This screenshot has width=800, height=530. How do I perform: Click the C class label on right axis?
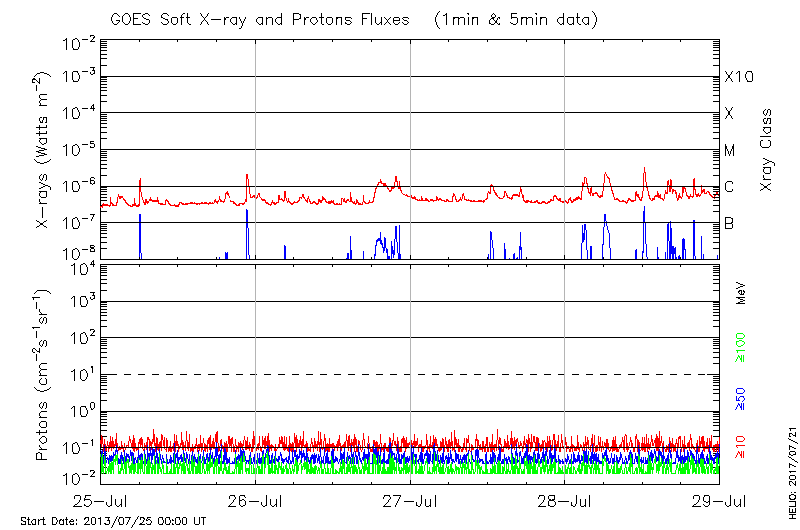pyautogui.click(x=730, y=186)
